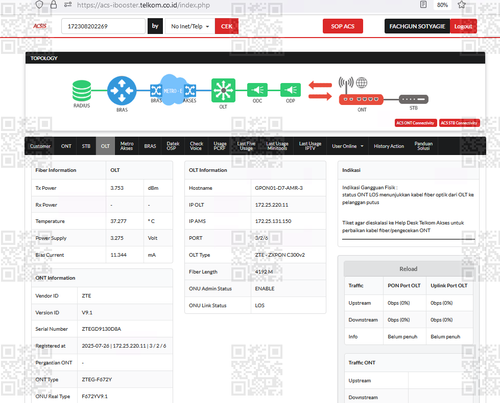
Task: Click the padlock site security icon
Action: click(x=53, y=4)
